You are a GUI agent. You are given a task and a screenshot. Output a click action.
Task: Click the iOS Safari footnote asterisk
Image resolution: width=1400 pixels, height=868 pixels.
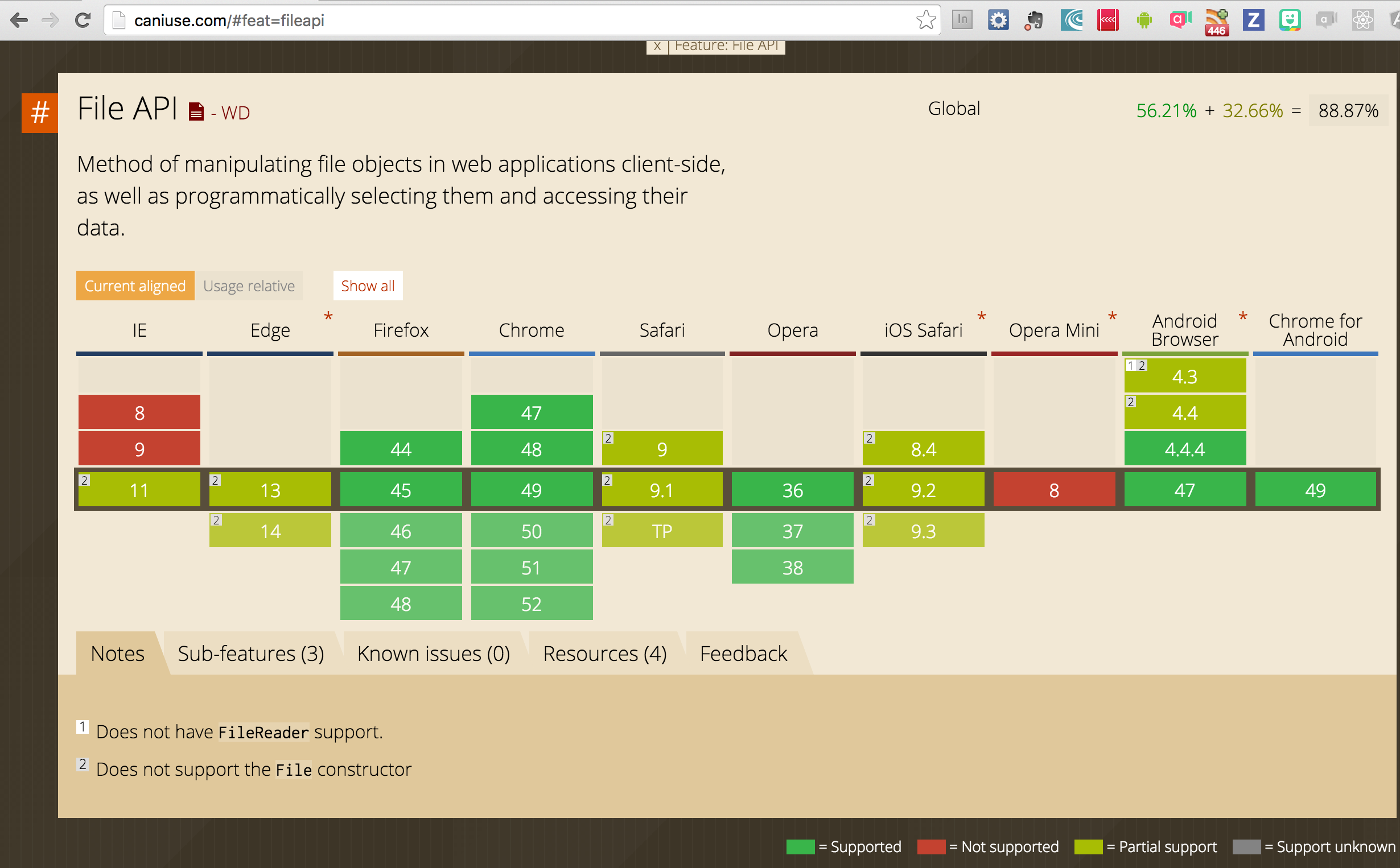tap(981, 317)
